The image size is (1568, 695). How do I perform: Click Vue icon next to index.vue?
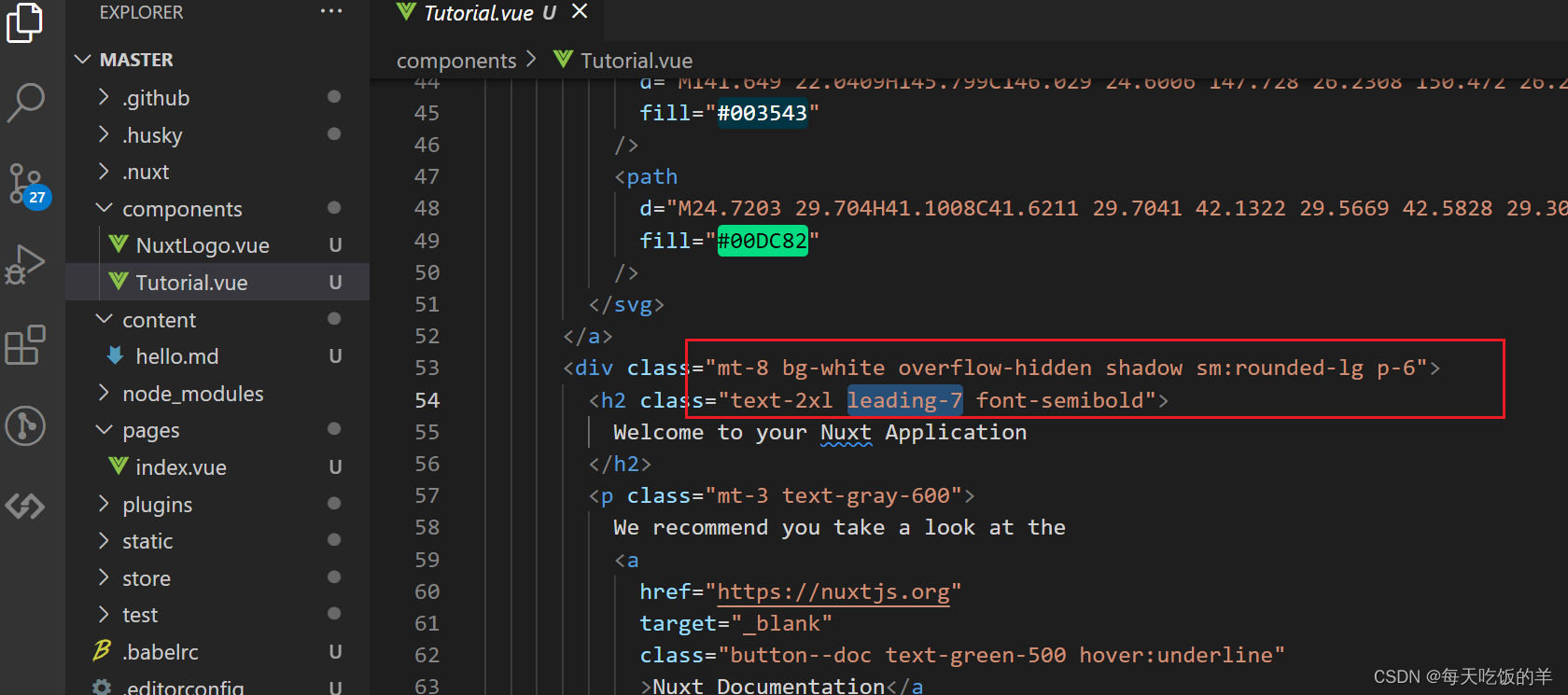tap(119, 466)
